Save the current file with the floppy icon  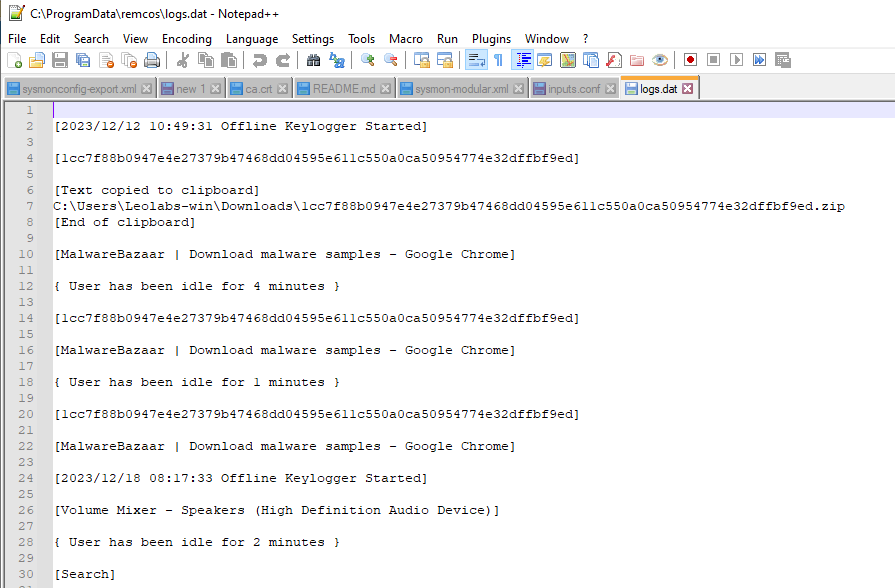(x=60, y=60)
